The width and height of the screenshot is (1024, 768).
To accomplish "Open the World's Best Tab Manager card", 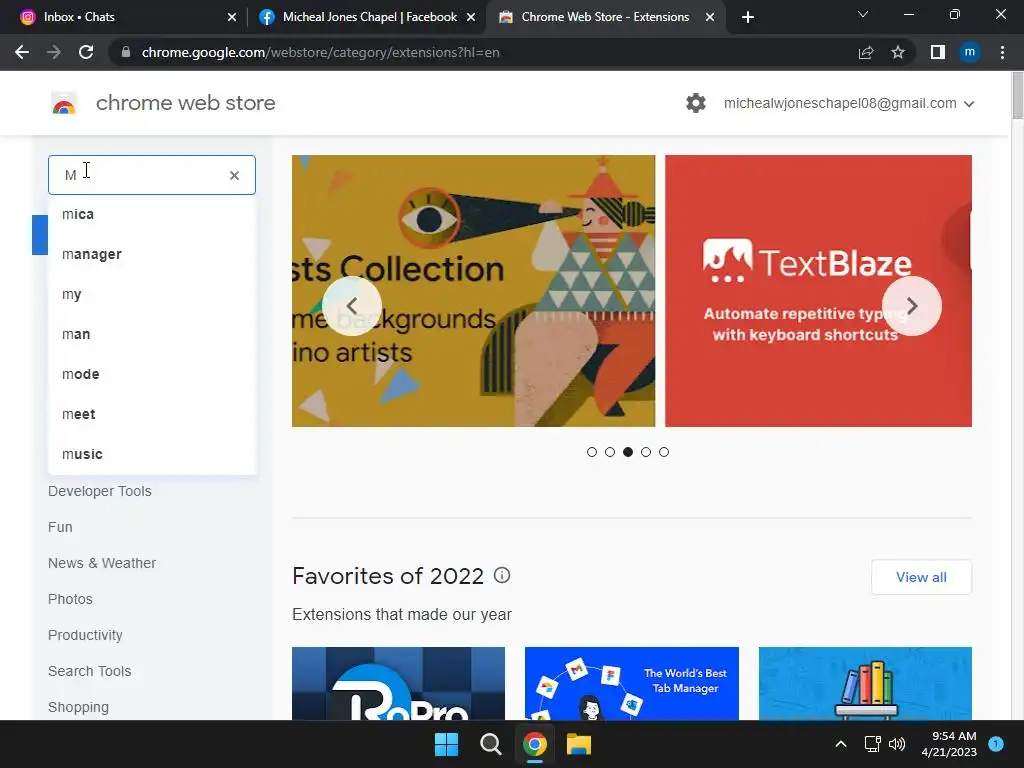I will click(632, 684).
